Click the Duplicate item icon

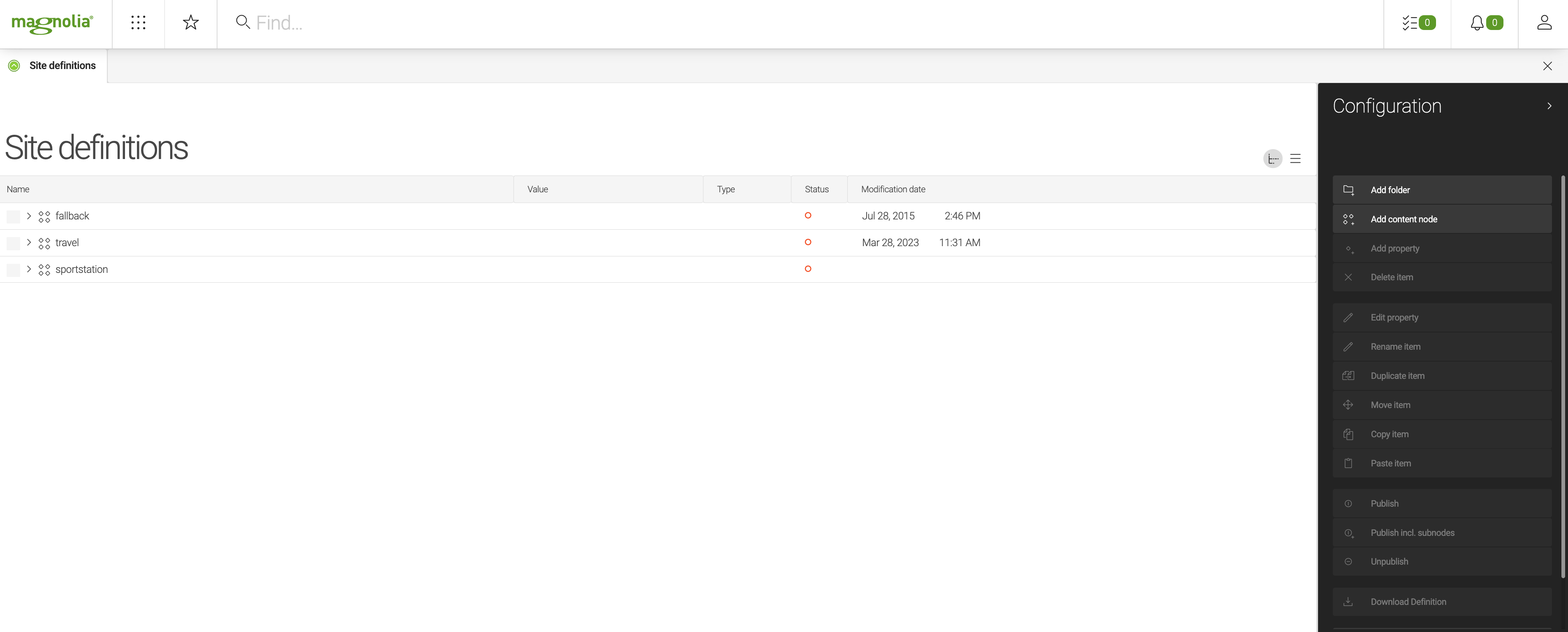(1349, 375)
